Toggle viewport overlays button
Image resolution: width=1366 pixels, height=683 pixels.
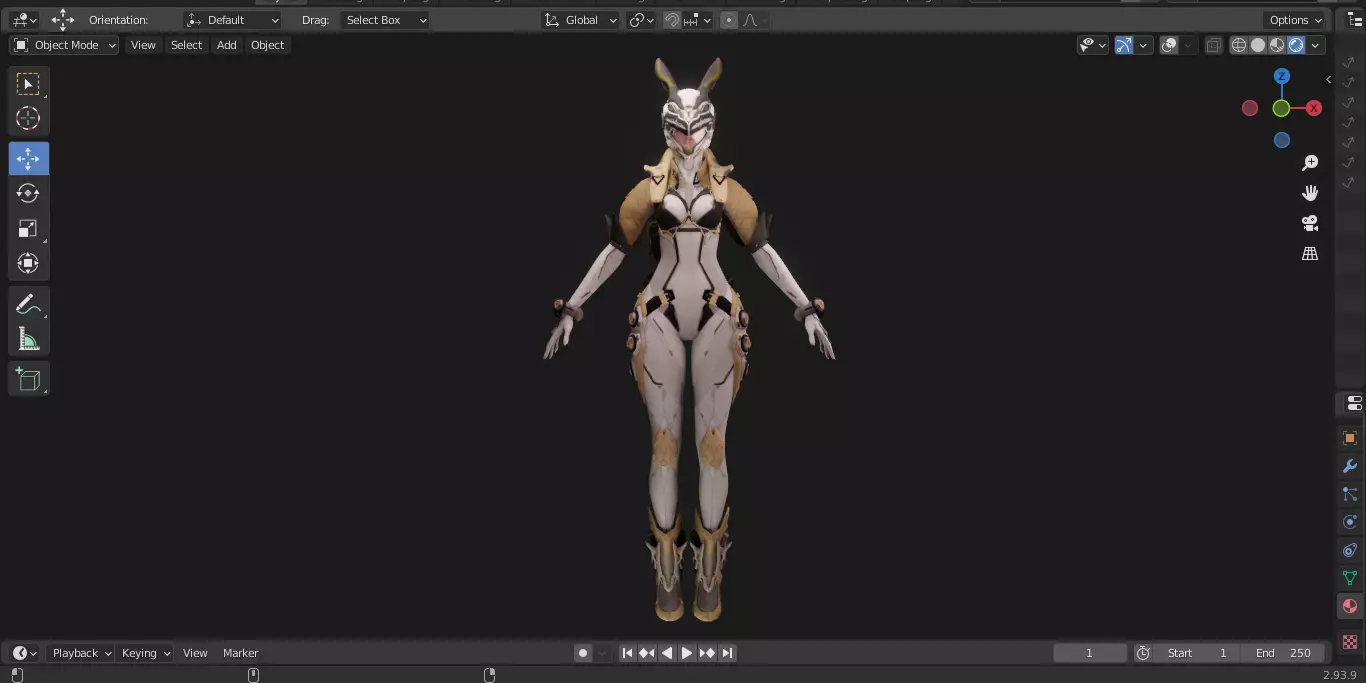[1169, 45]
